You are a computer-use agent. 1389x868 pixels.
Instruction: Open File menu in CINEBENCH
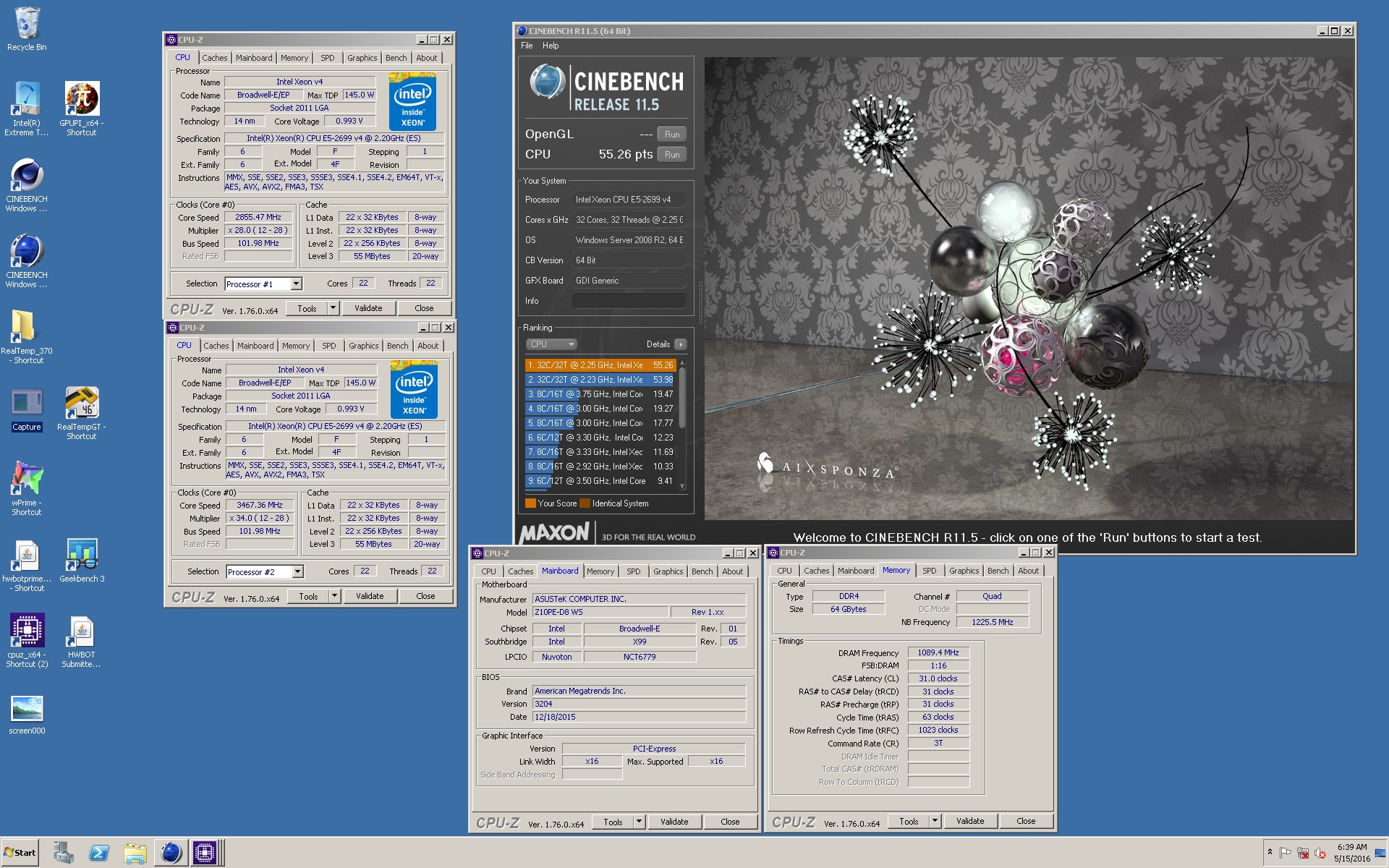[x=527, y=46]
